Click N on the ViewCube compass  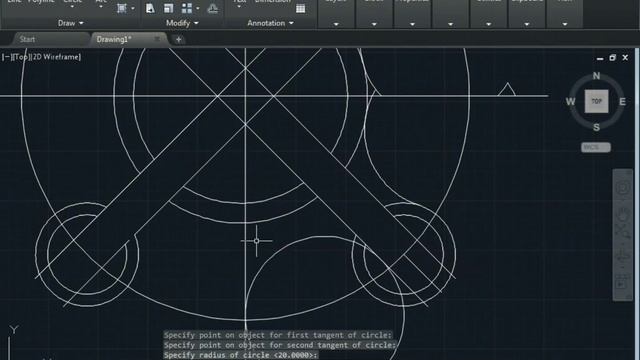596,76
